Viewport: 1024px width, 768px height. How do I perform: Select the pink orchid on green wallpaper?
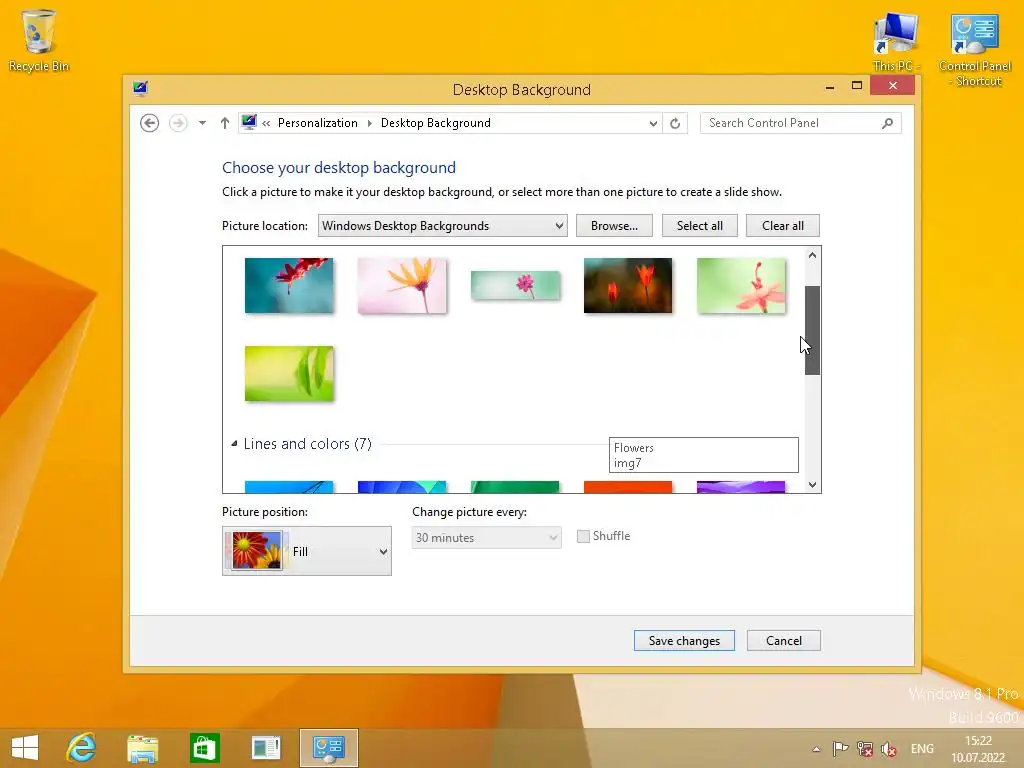(x=741, y=285)
